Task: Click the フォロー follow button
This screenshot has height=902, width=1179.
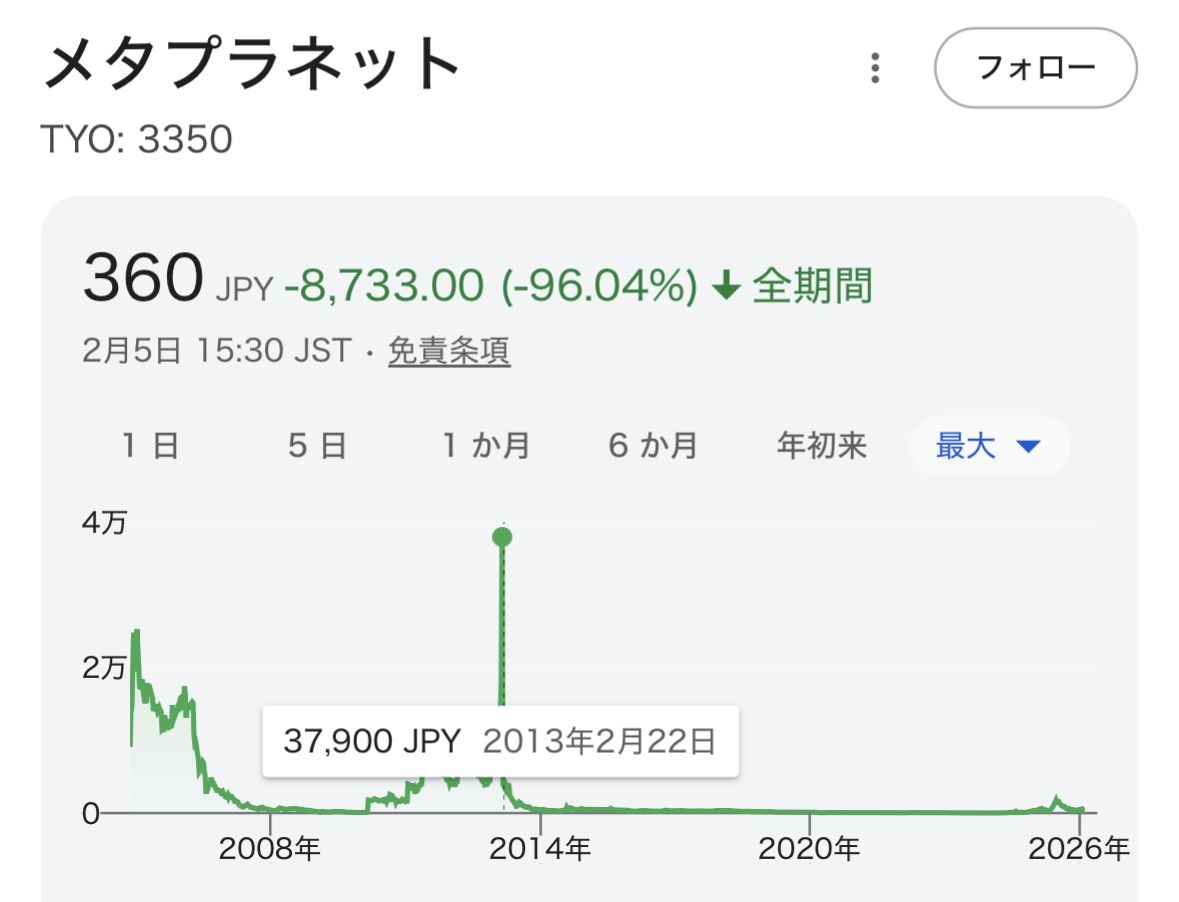Action: pyautogui.click(x=1035, y=68)
